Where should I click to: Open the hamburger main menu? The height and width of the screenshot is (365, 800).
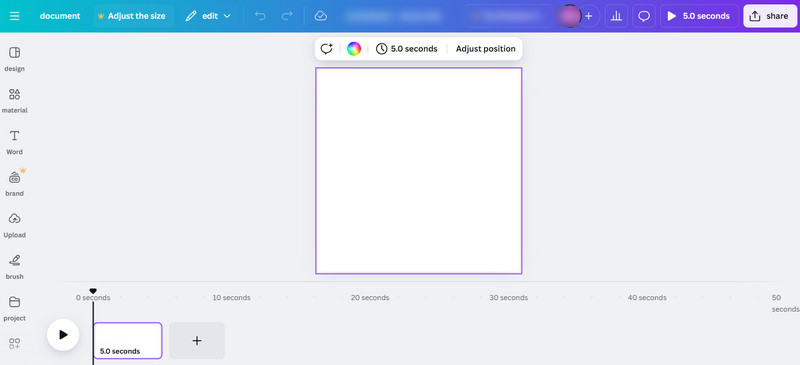click(14, 16)
